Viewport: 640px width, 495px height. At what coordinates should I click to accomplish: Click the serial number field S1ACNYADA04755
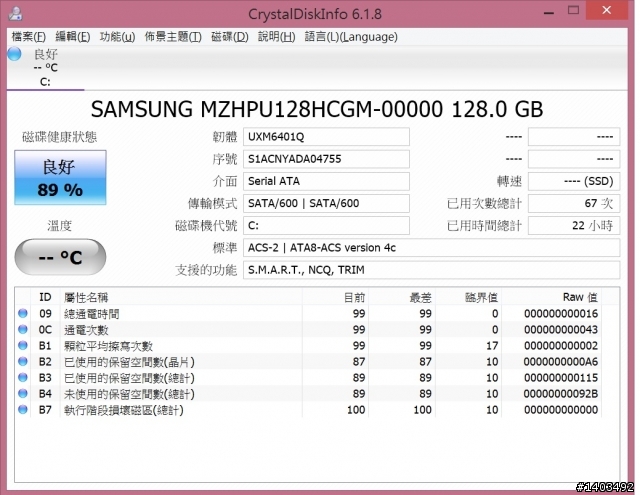coord(326,159)
